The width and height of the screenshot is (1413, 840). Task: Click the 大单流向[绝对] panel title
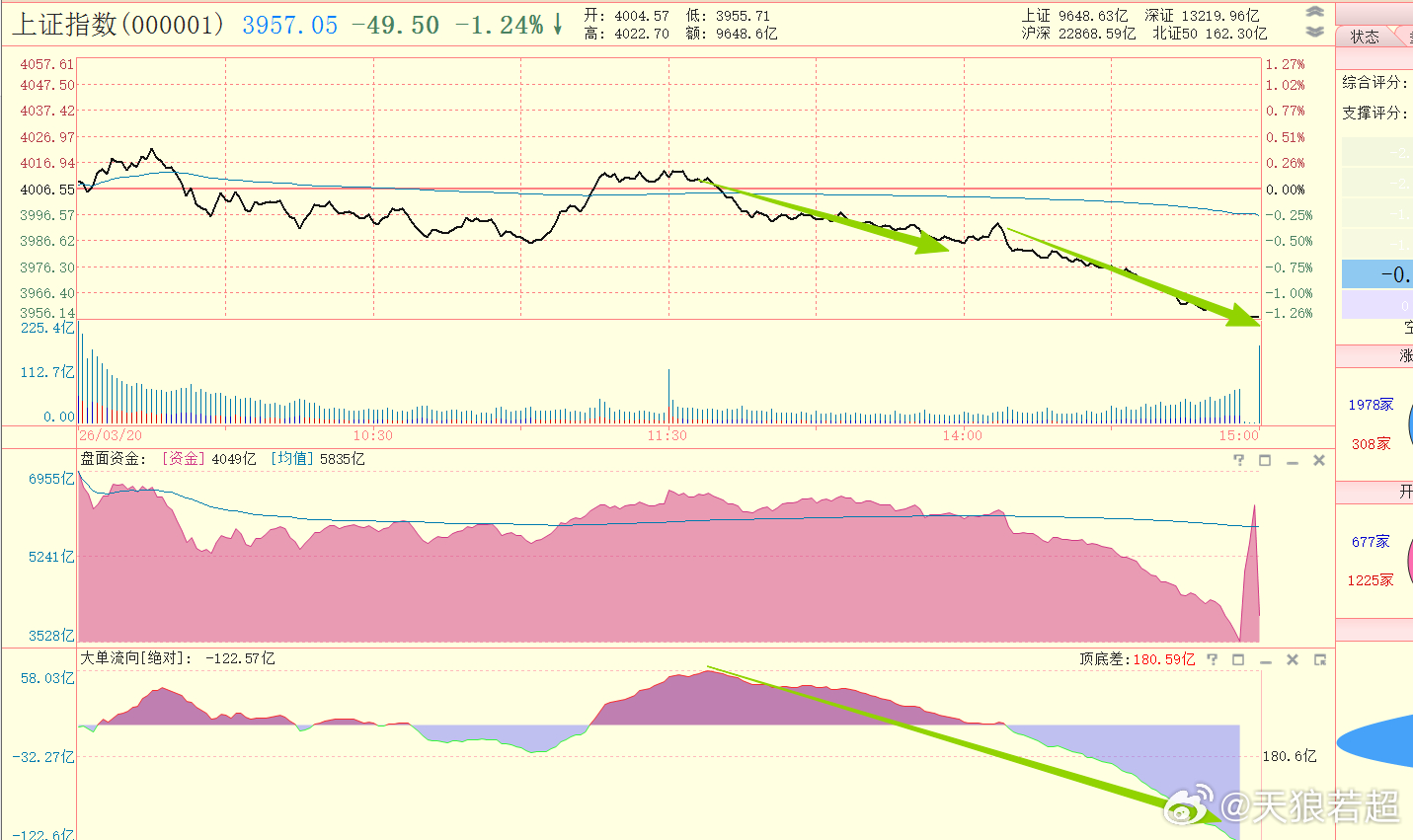(x=136, y=658)
